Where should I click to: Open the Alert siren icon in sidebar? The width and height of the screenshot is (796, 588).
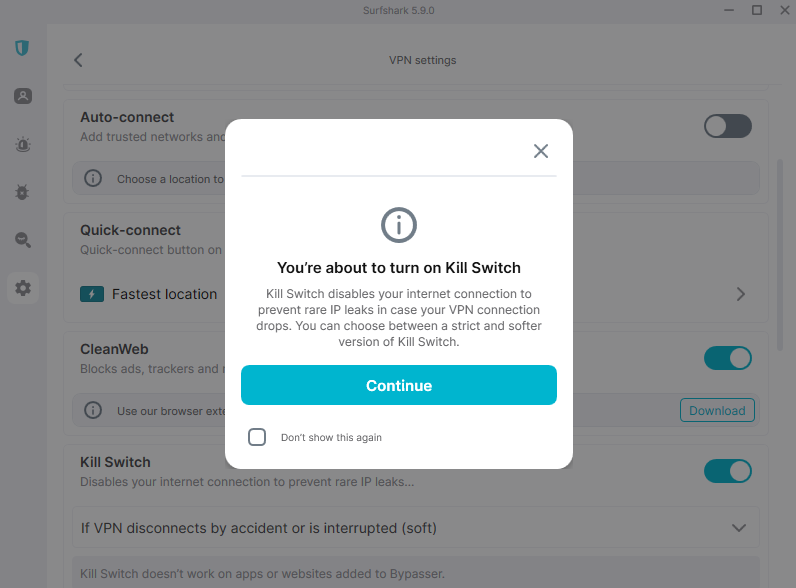point(22,144)
